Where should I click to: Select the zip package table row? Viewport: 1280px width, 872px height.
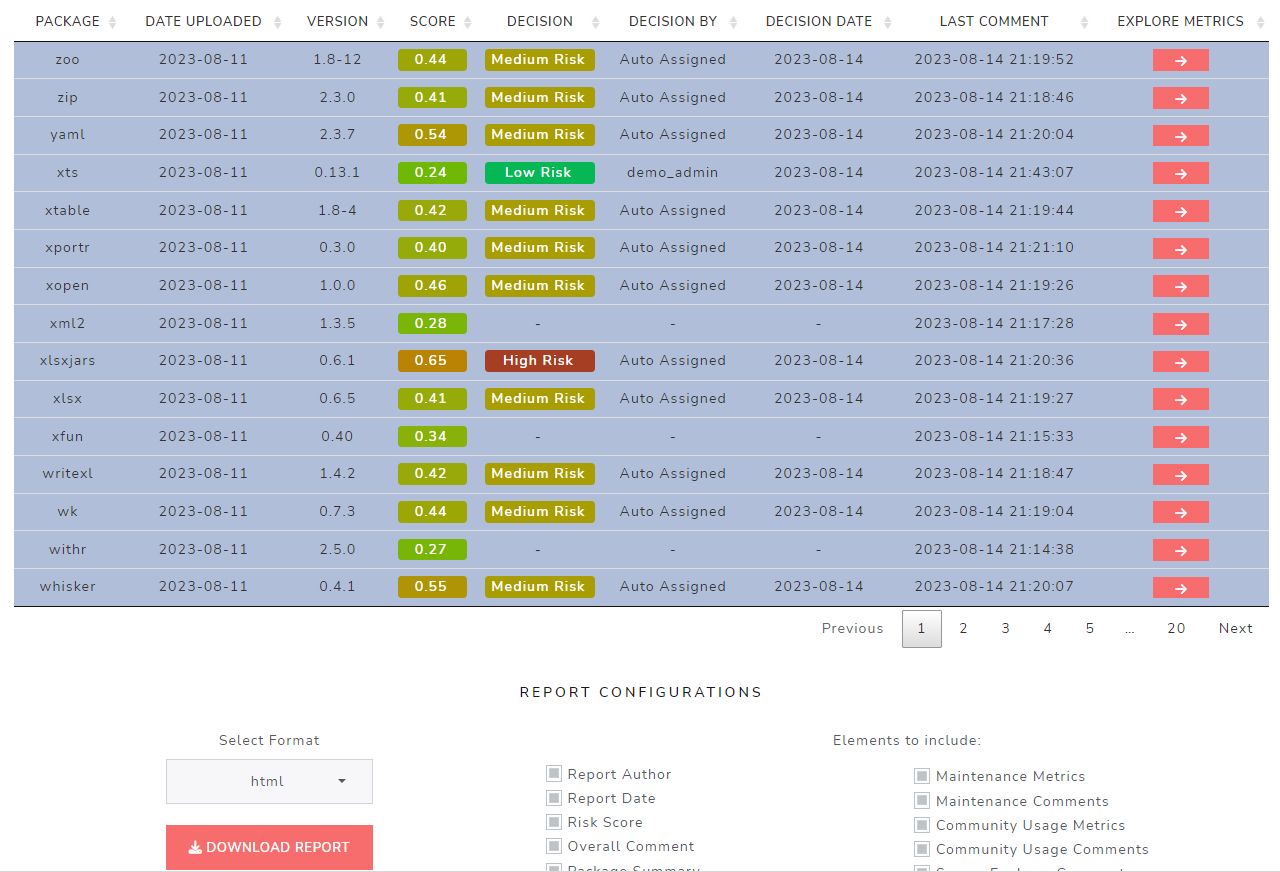click(400, 97)
